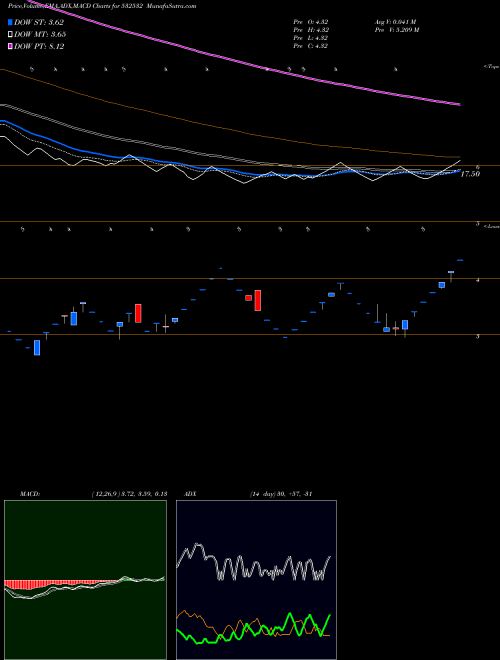
Task: Click the magenta DOW PT legend swatch
Action: (10, 46)
